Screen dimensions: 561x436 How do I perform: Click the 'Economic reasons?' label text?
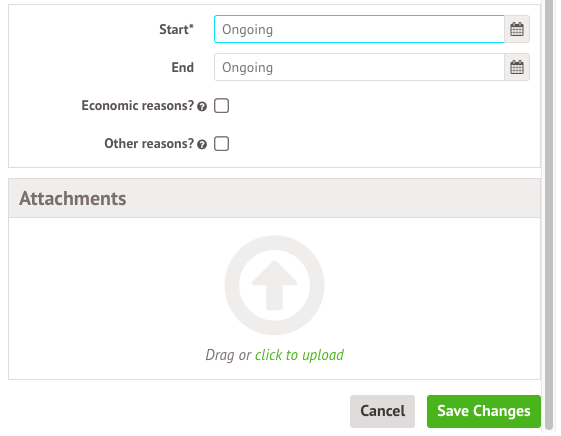(x=138, y=106)
